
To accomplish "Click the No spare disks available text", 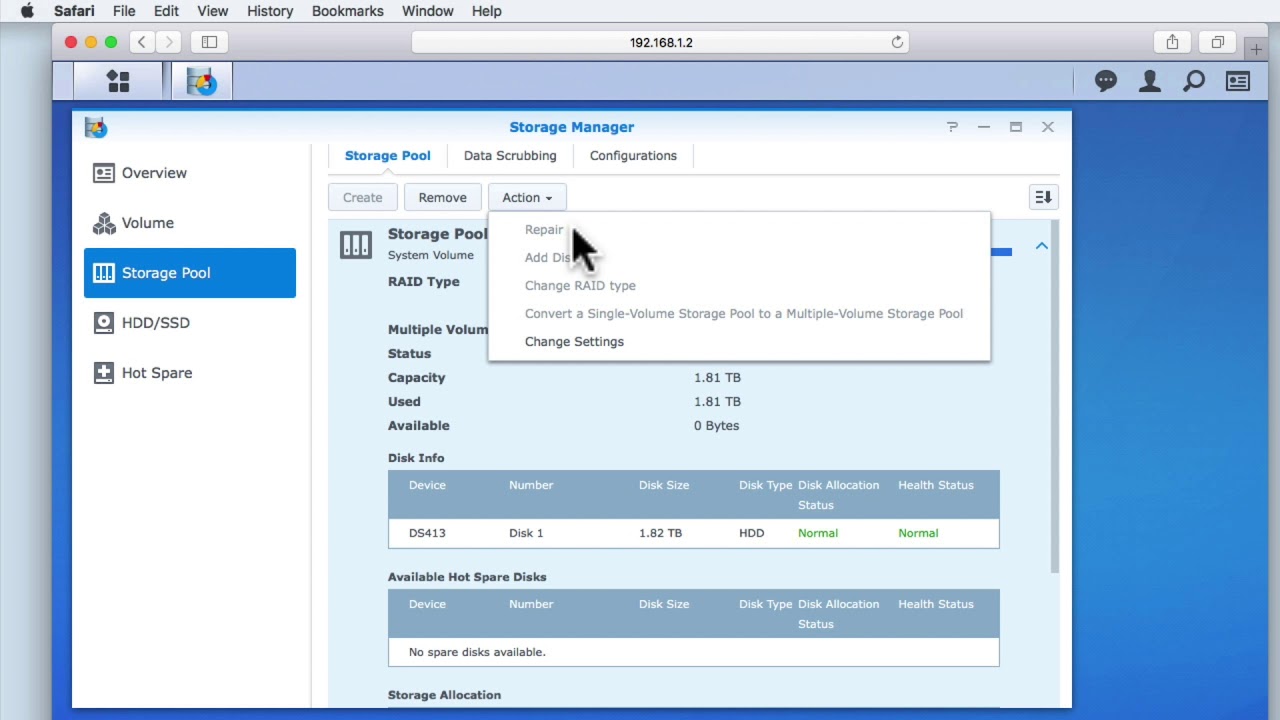I will (x=477, y=652).
